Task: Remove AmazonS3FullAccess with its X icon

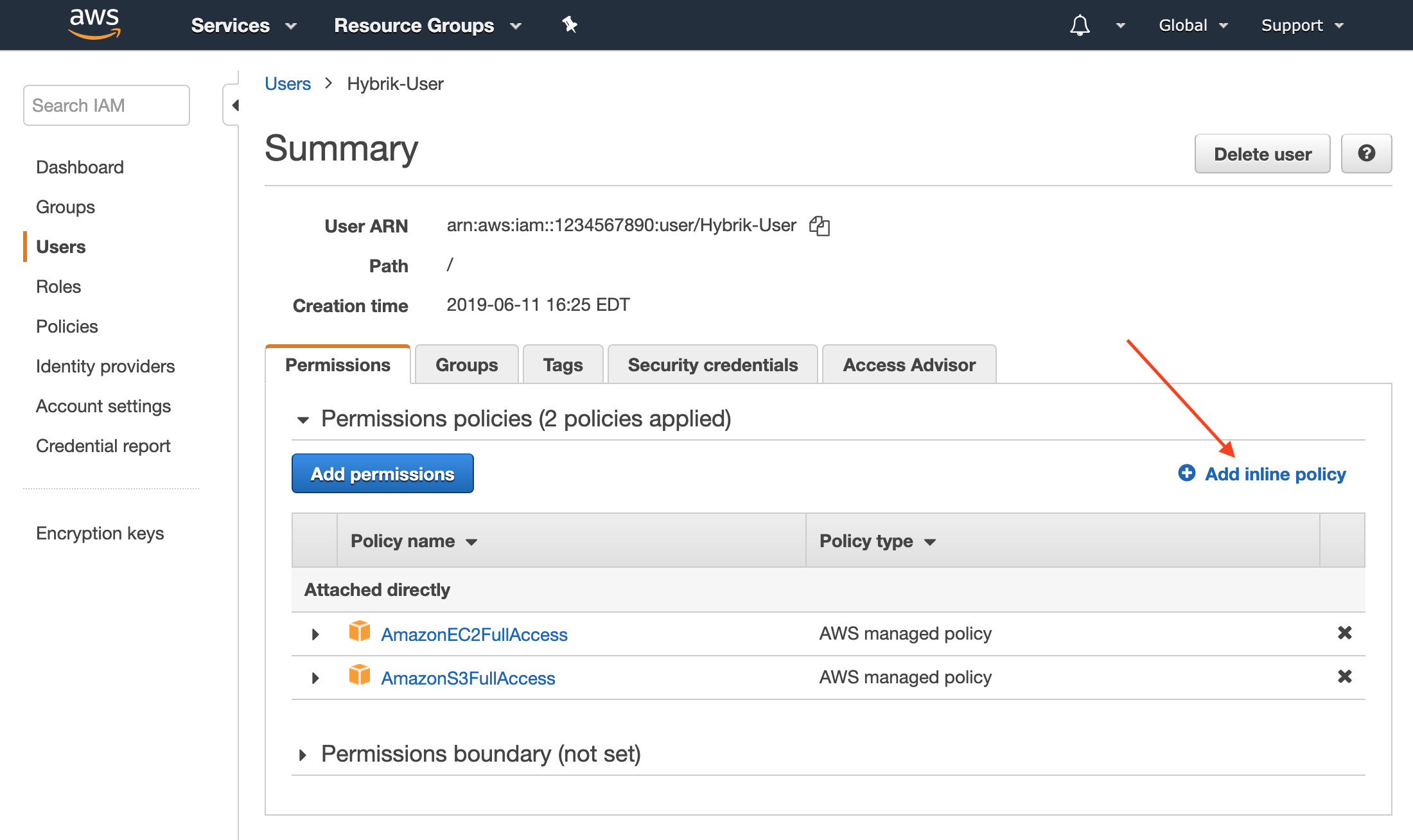Action: click(x=1344, y=677)
